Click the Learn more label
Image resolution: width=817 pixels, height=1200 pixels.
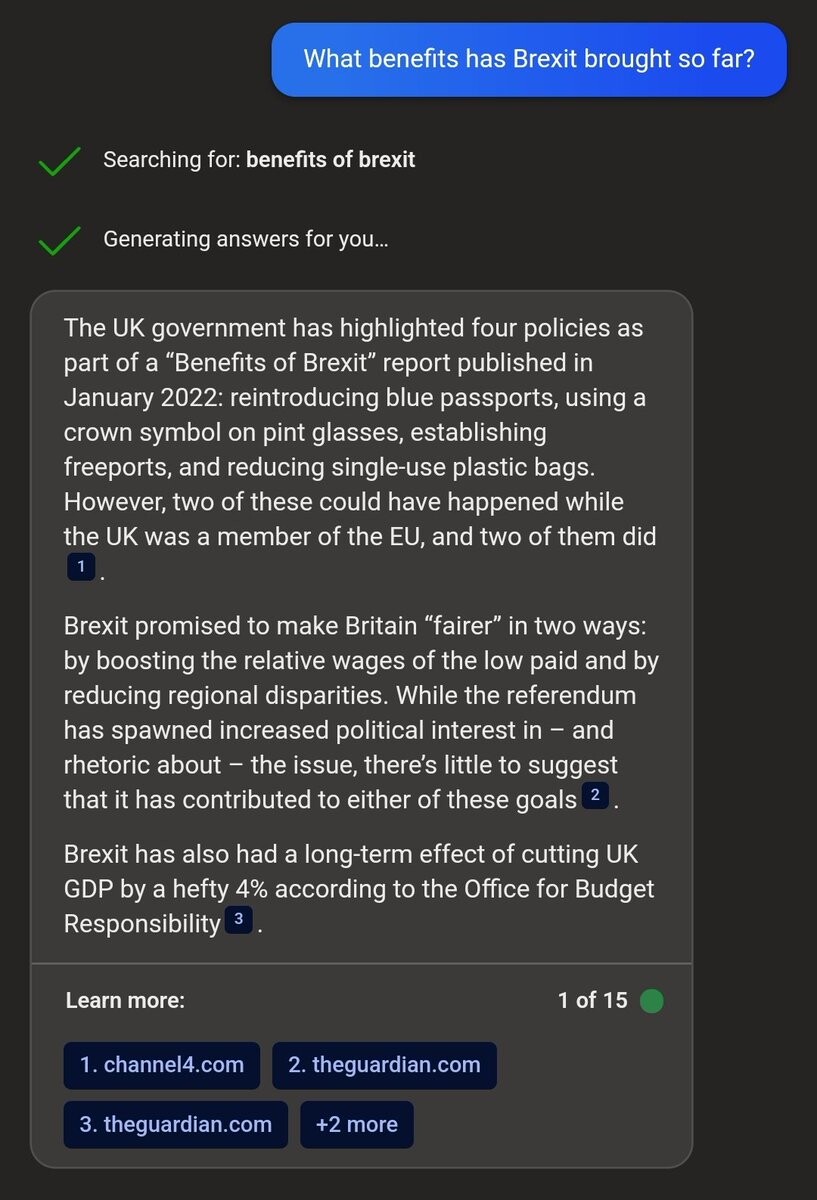tap(125, 1000)
